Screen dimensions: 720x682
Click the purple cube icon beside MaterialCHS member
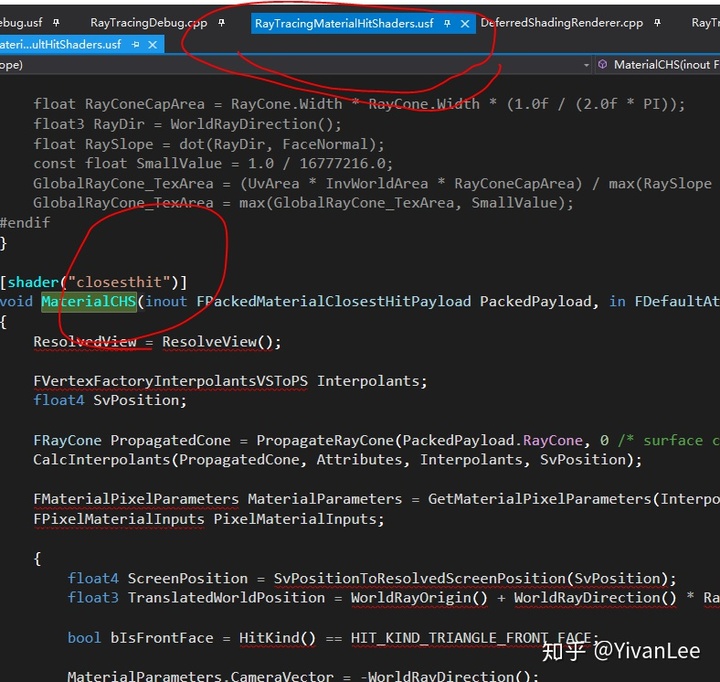click(602, 65)
